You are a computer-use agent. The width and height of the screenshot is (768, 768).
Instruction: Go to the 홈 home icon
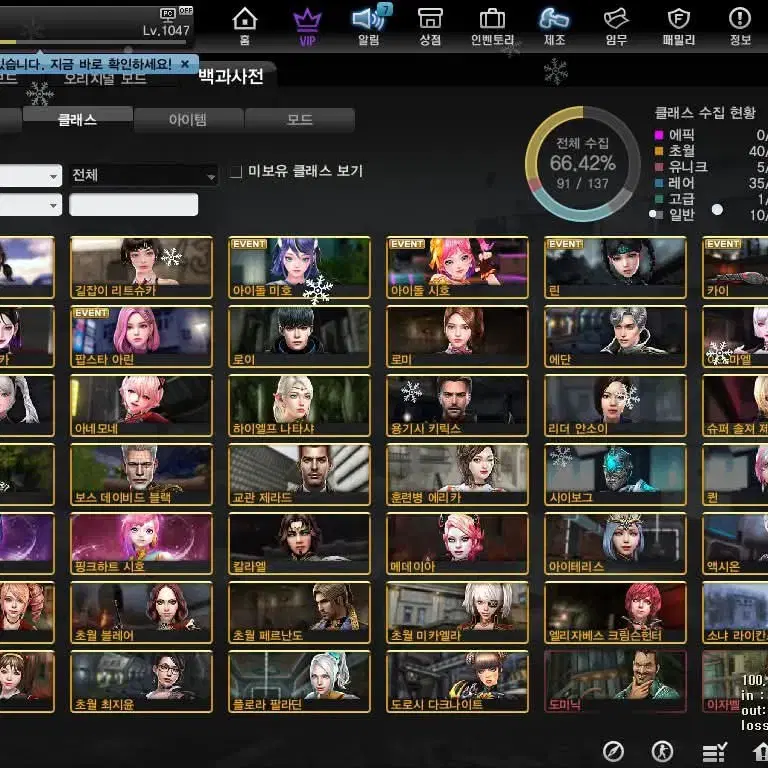click(x=244, y=25)
